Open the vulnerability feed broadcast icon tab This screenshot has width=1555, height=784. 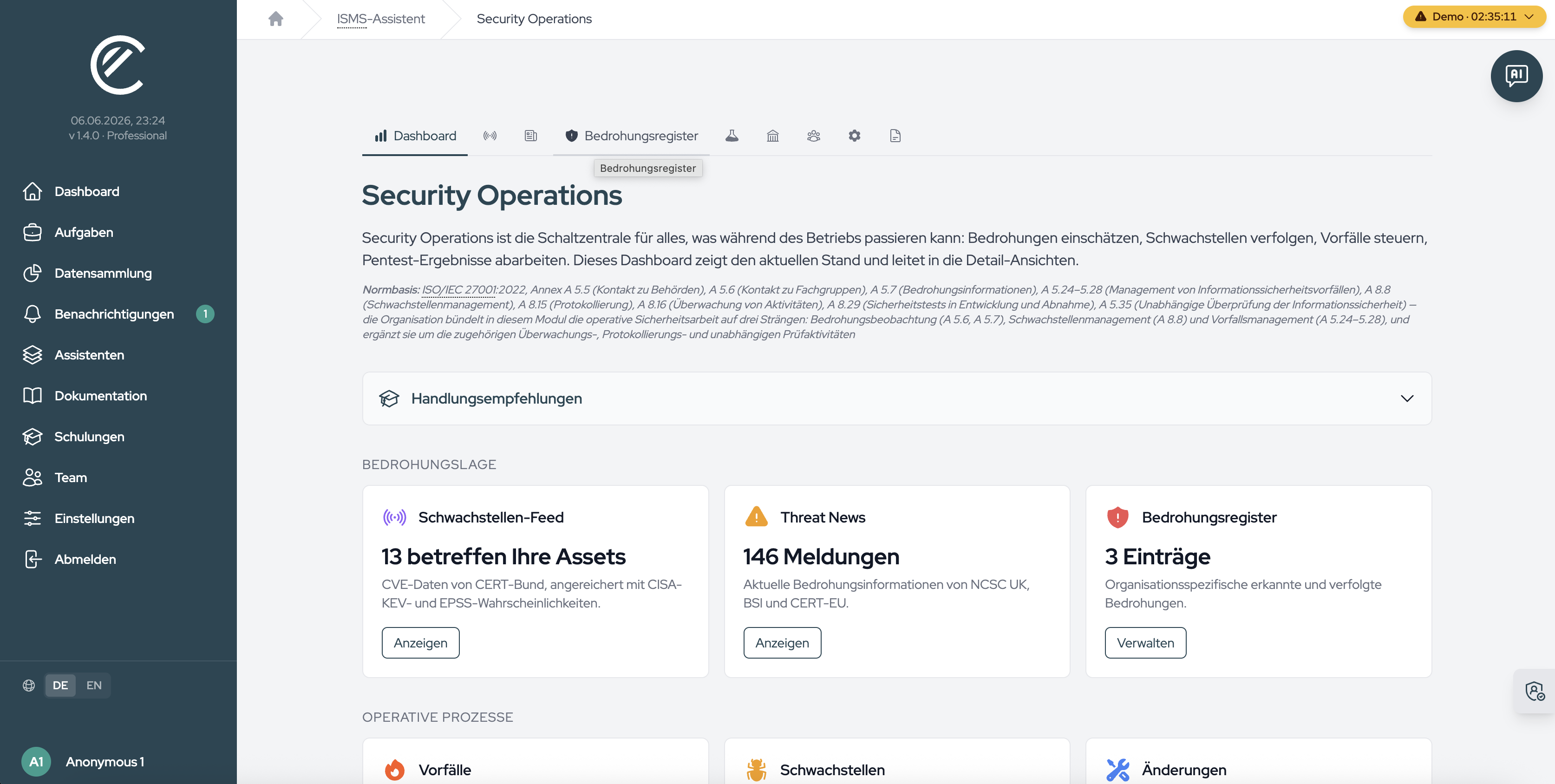coord(490,136)
